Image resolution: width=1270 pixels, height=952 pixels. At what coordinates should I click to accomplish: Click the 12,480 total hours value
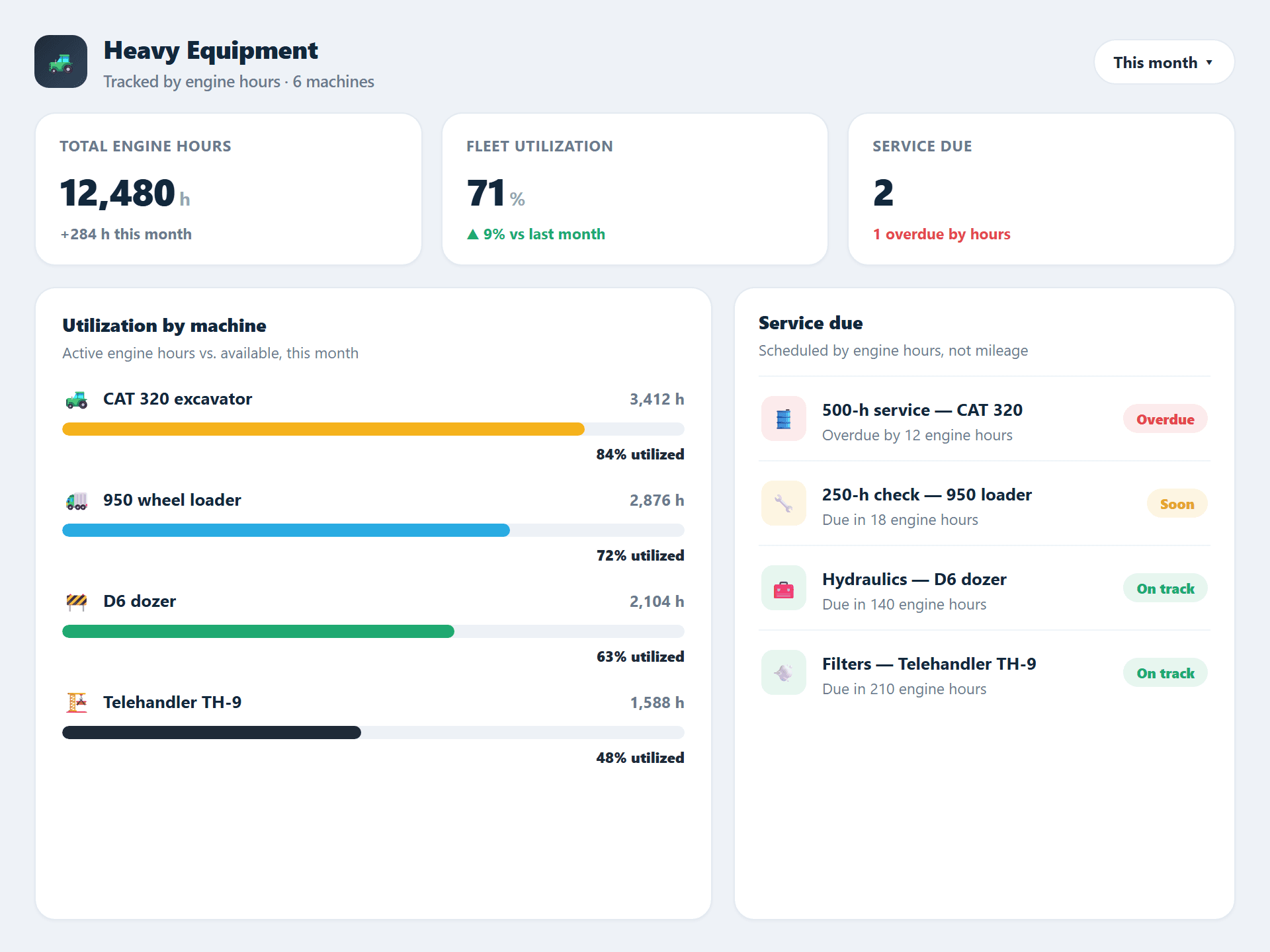[118, 193]
